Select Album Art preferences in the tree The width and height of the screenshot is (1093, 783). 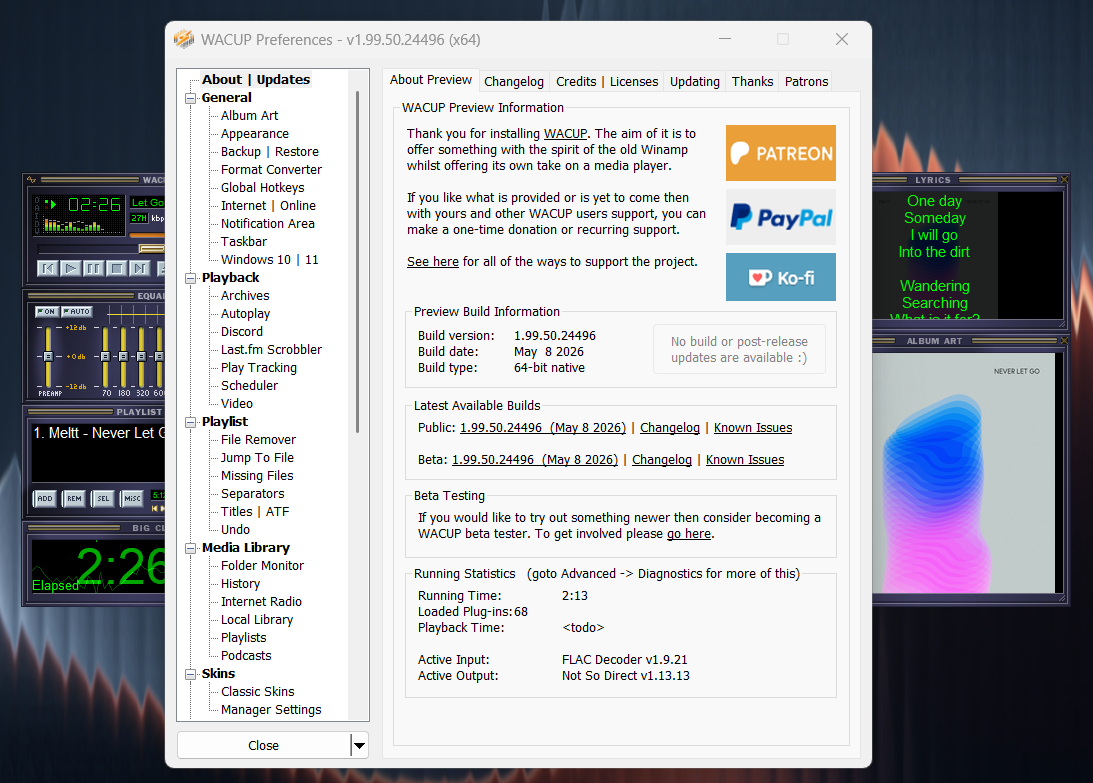[250, 116]
